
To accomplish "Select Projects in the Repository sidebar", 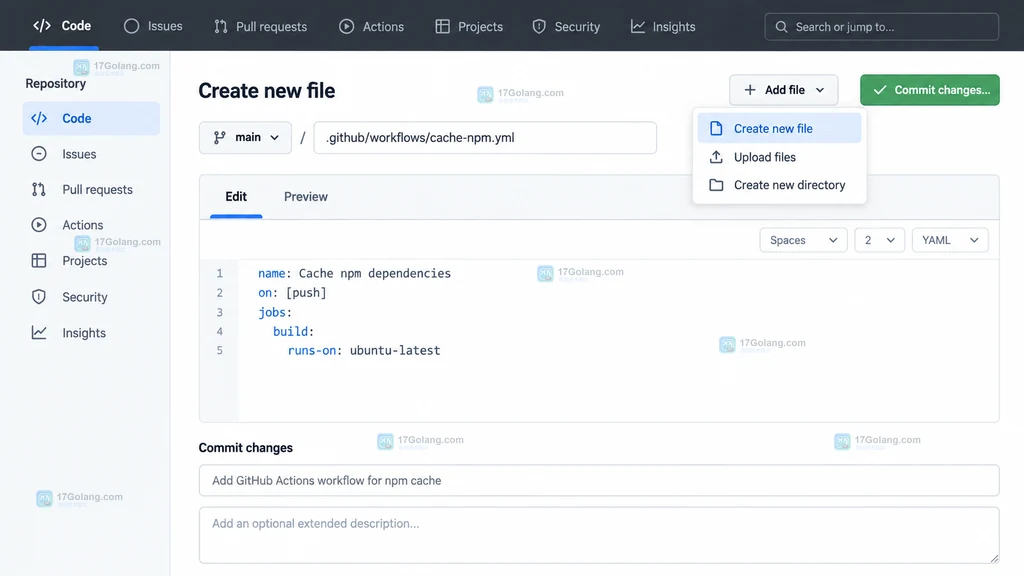I will tap(91, 261).
